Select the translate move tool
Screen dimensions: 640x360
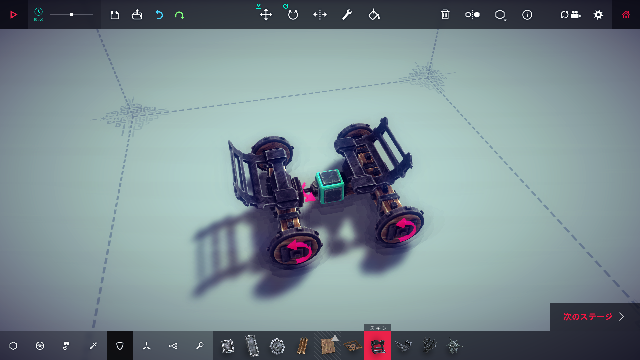[266, 15]
